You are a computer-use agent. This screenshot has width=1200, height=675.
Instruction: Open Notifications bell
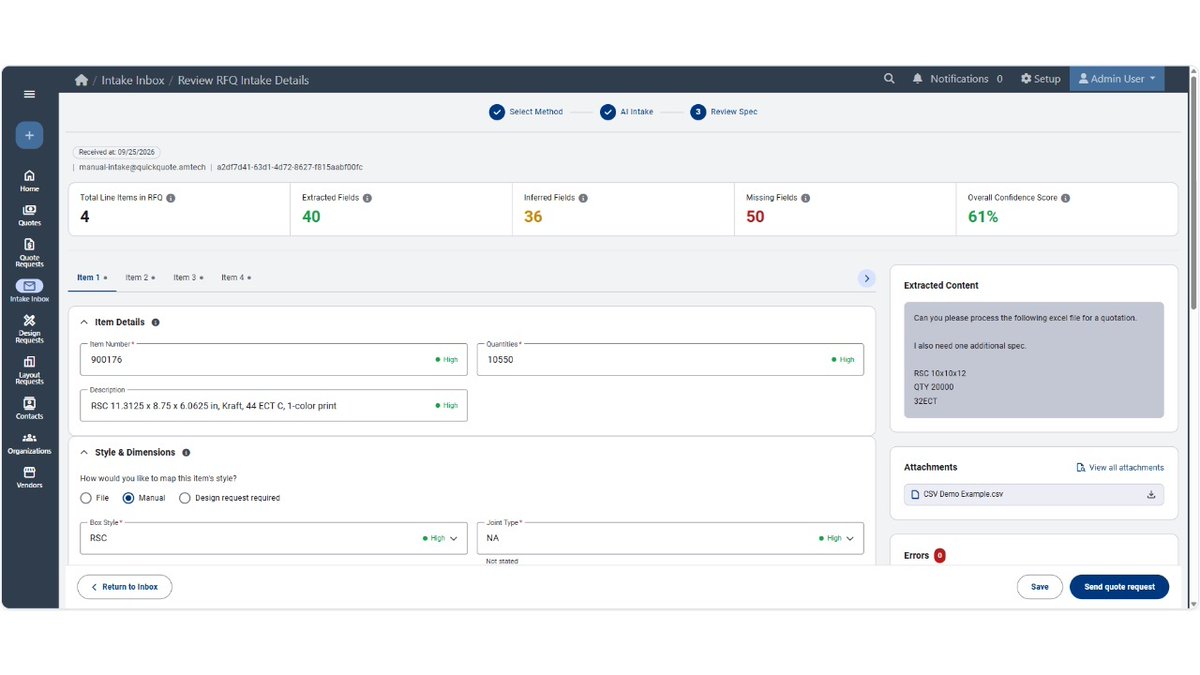(x=957, y=79)
